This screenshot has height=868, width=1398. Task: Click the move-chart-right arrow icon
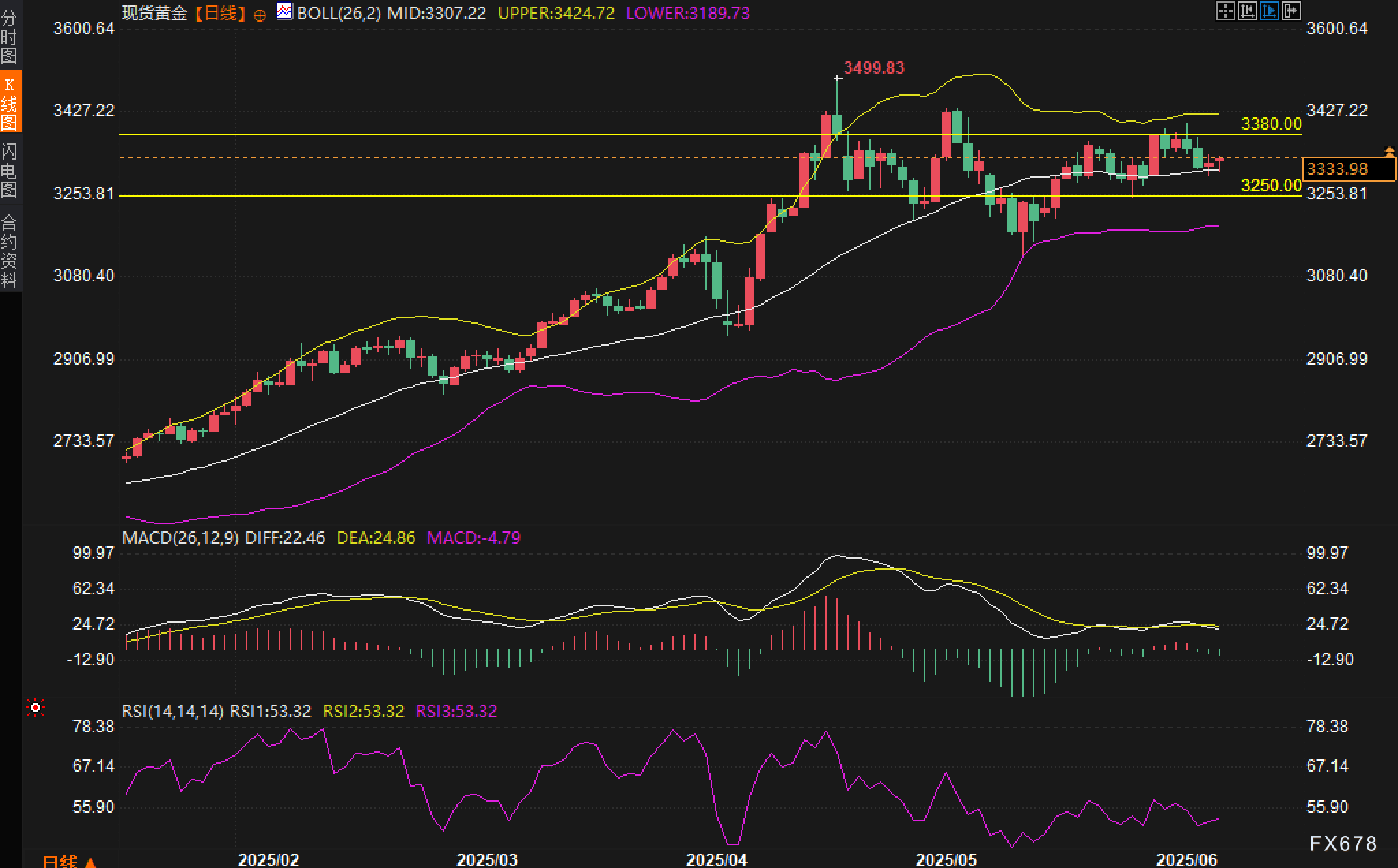coord(1291,11)
